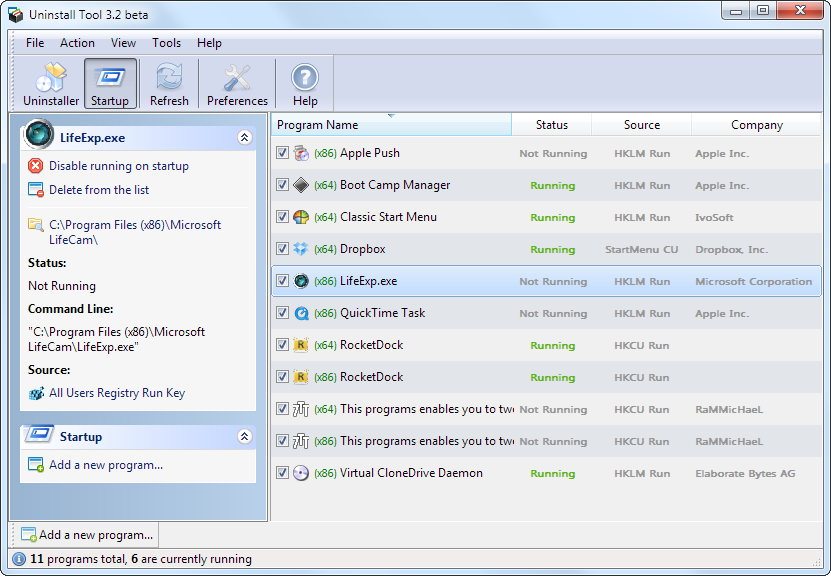Click the LifeExp.exe icon in the list
This screenshot has width=831, height=576.
tap(301, 281)
